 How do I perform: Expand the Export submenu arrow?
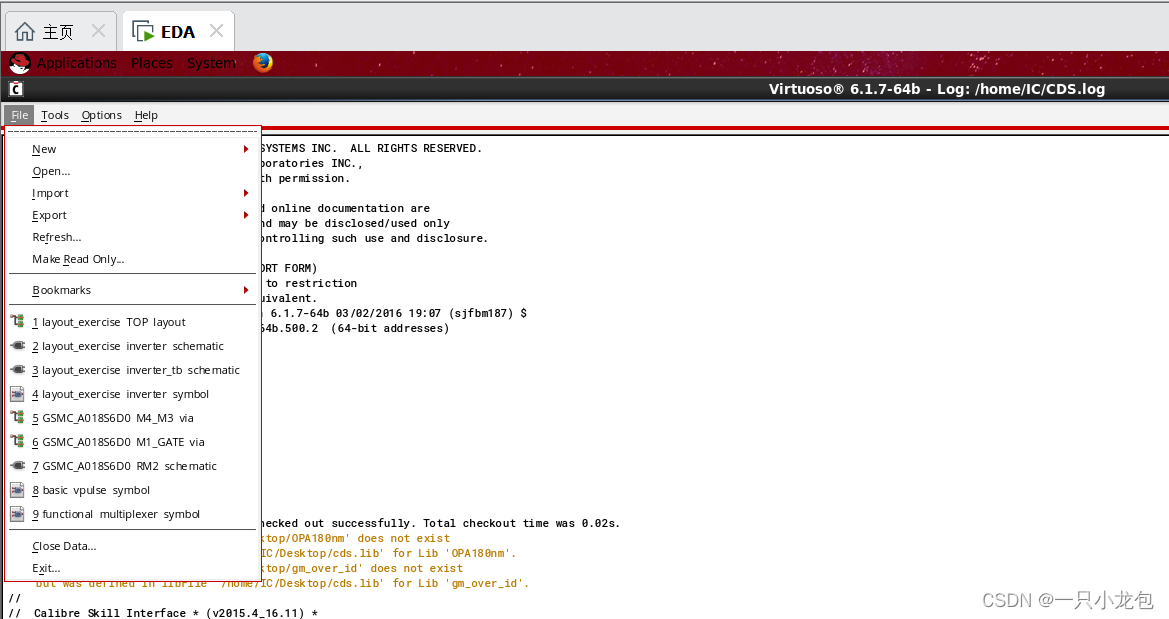click(x=246, y=215)
